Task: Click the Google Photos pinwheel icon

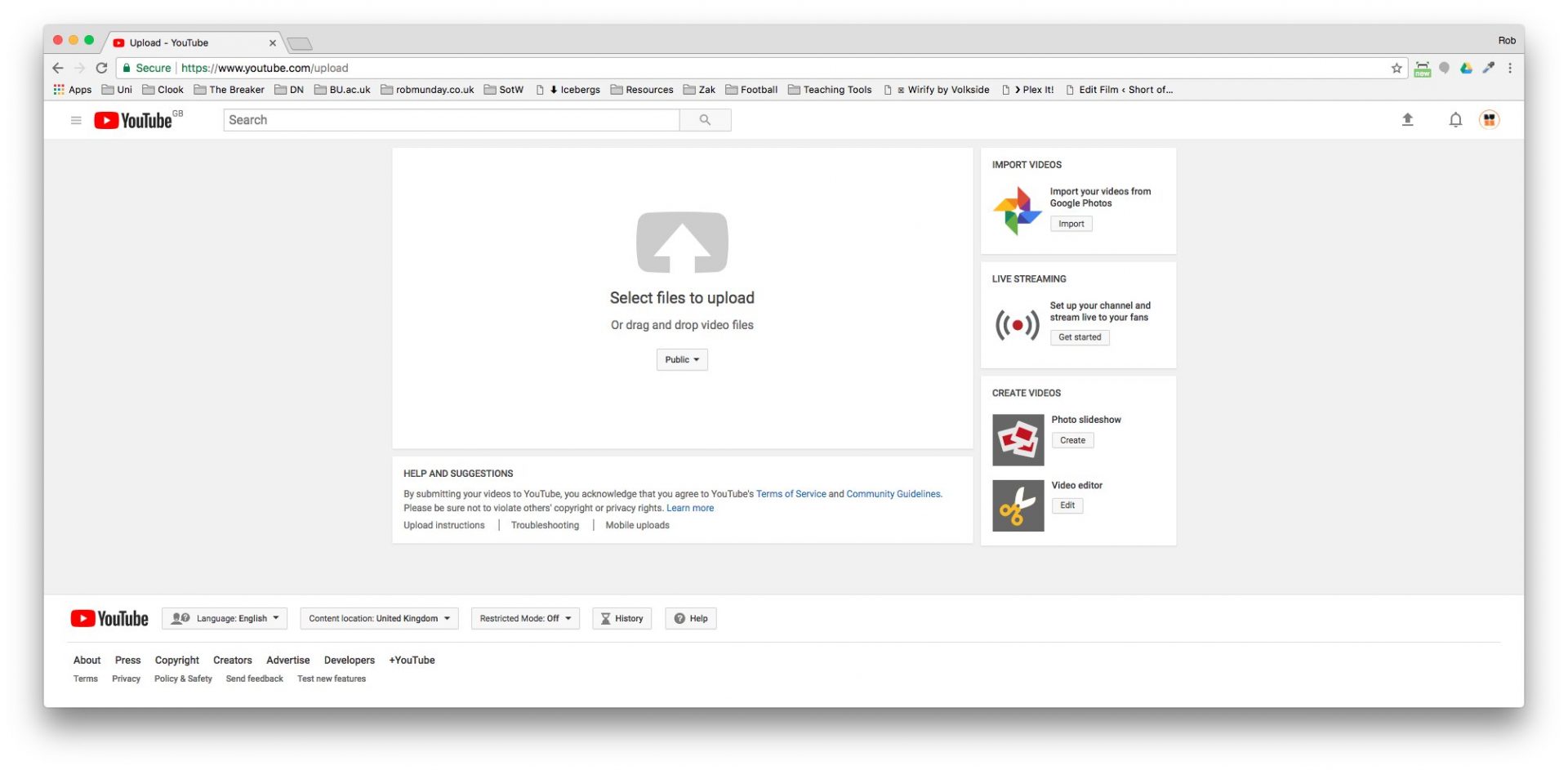Action: tap(1017, 210)
